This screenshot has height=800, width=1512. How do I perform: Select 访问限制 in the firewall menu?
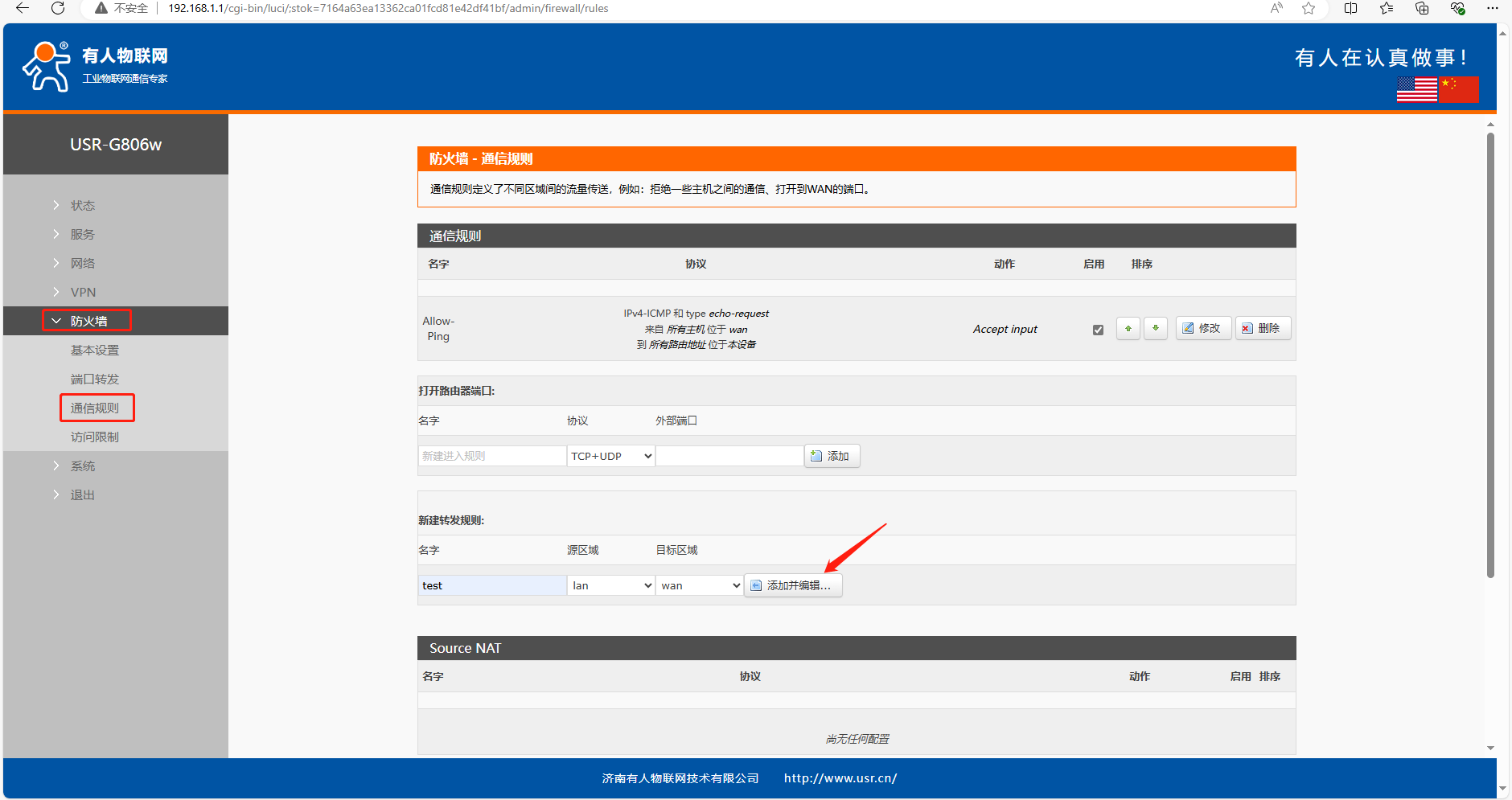point(95,437)
